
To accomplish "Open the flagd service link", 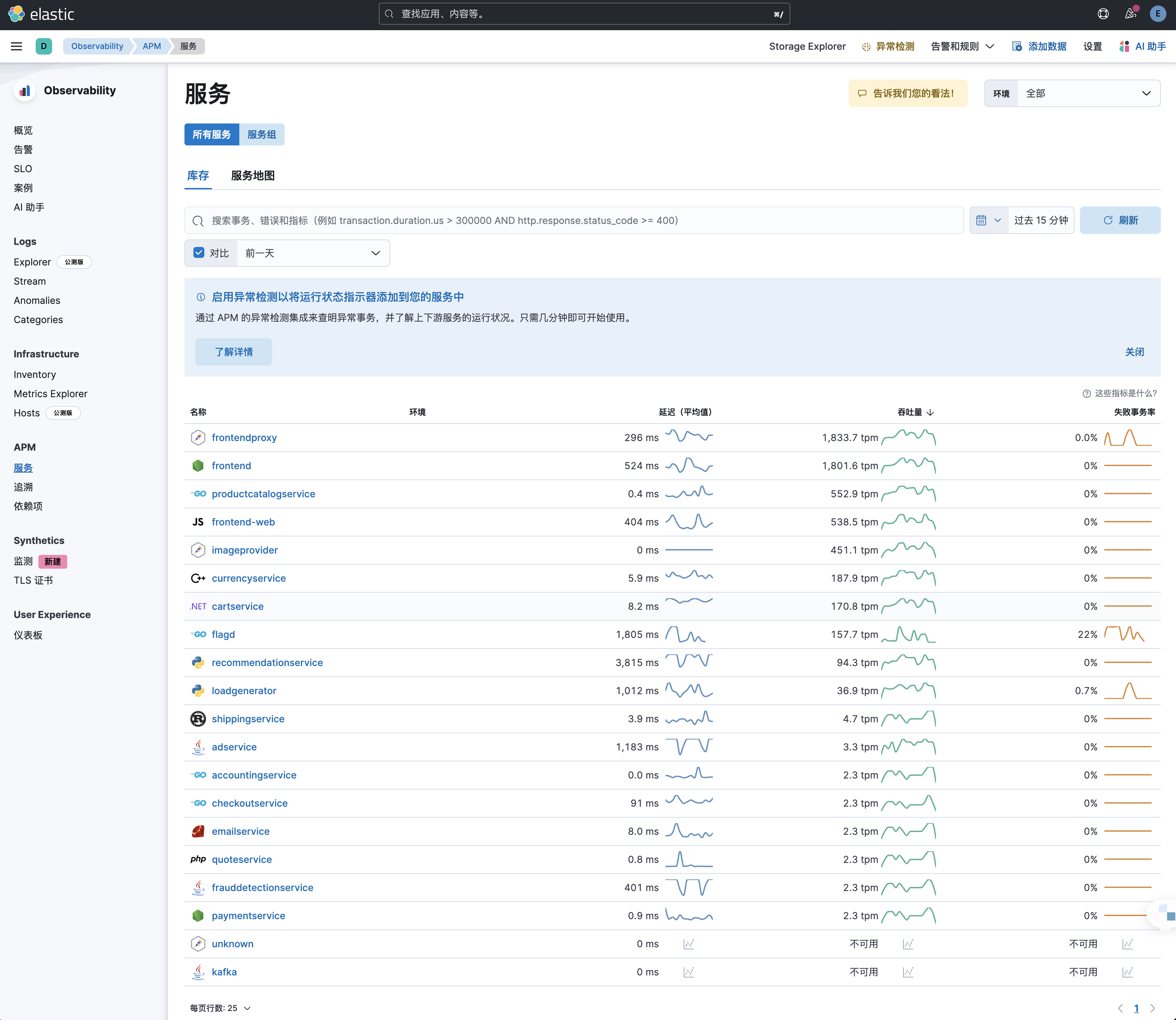I will coord(223,634).
